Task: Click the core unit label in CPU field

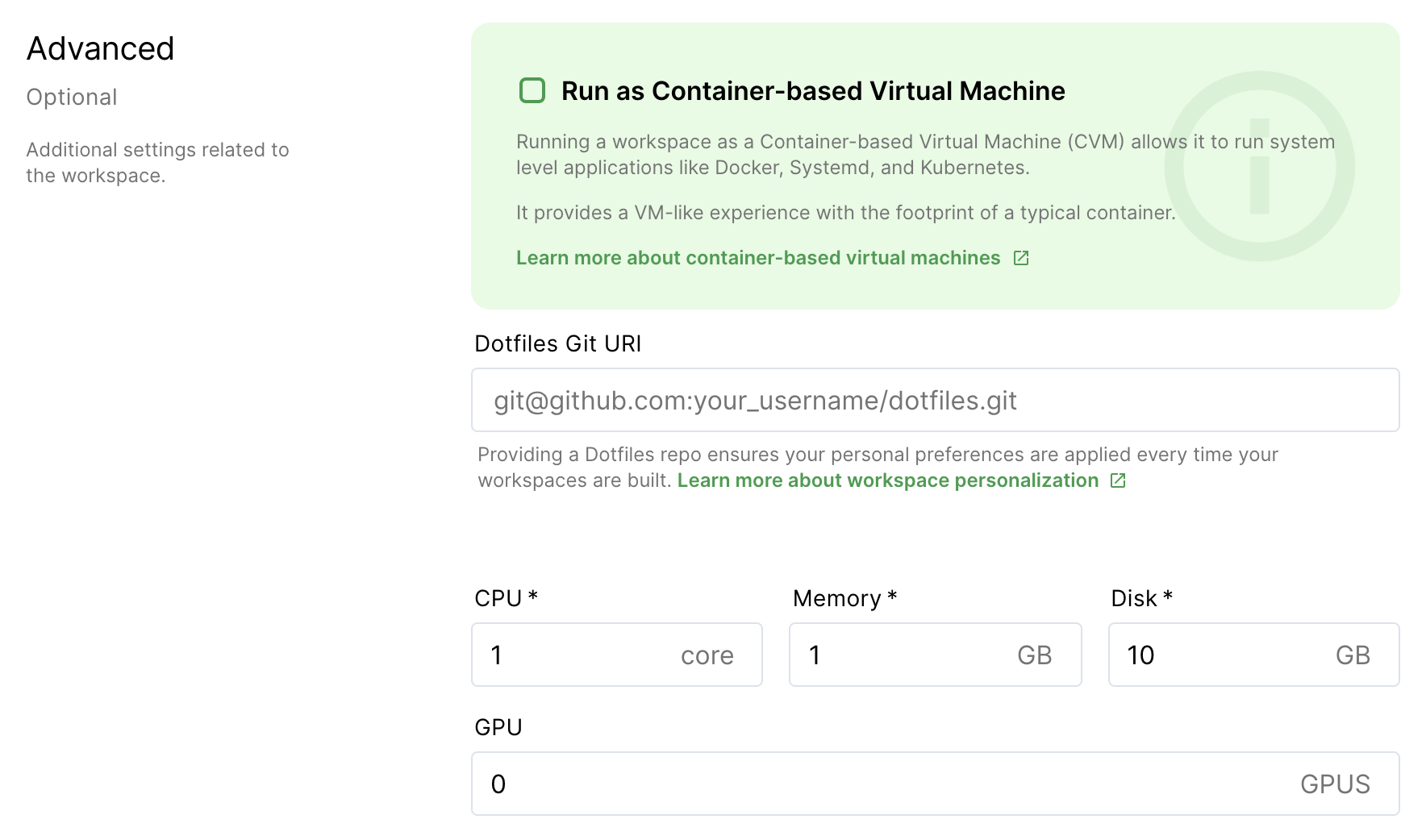Action: pos(706,655)
